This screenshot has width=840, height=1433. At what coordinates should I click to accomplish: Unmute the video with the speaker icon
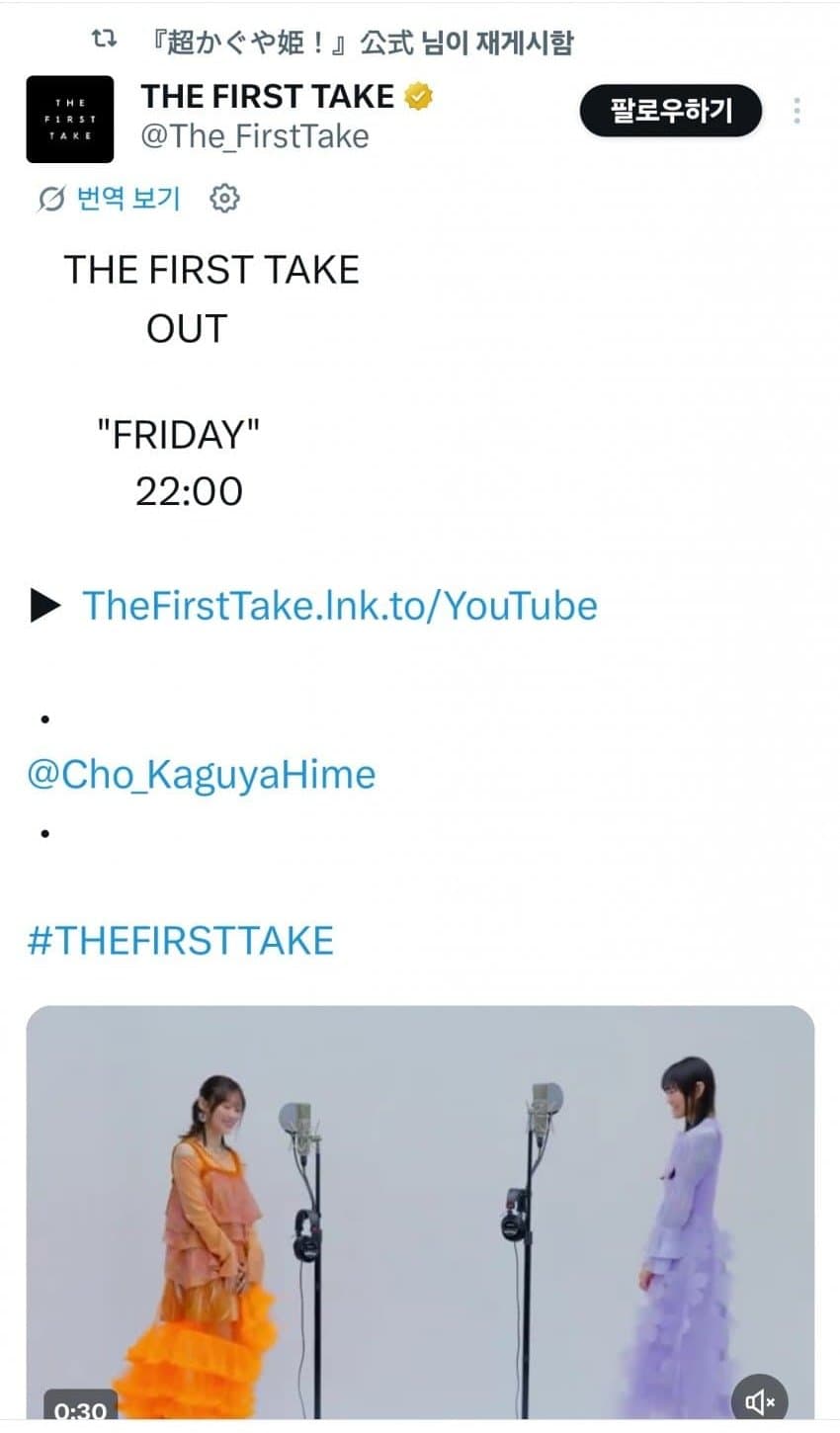(x=759, y=1401)
